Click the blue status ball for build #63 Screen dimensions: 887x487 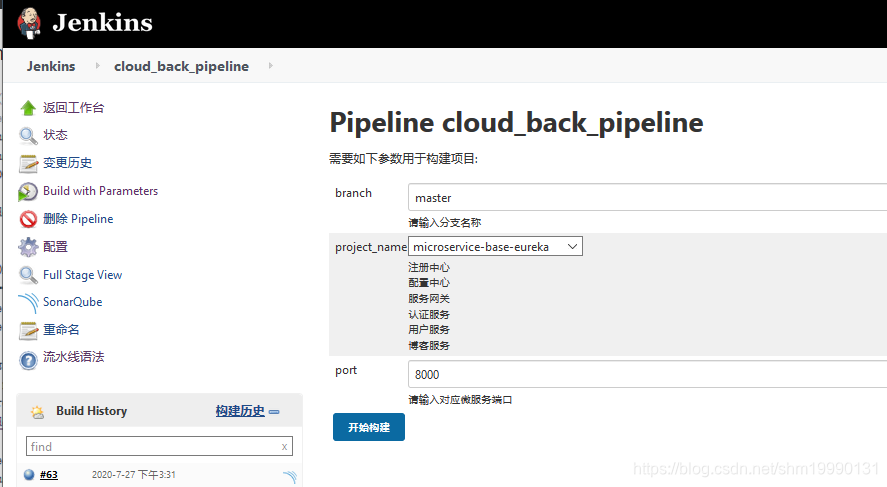coord(29,475)
